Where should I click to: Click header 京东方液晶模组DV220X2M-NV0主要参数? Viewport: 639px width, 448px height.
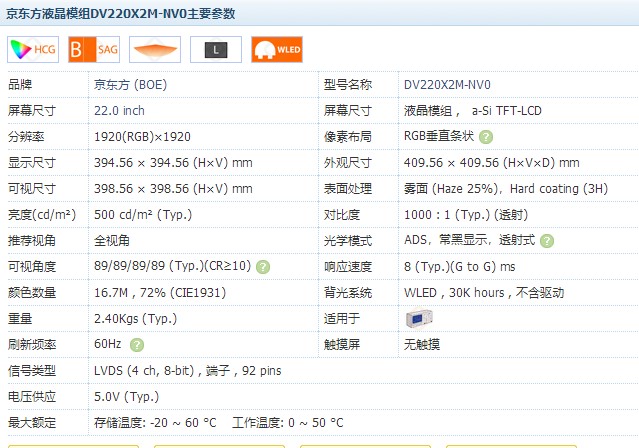[121, 13]
